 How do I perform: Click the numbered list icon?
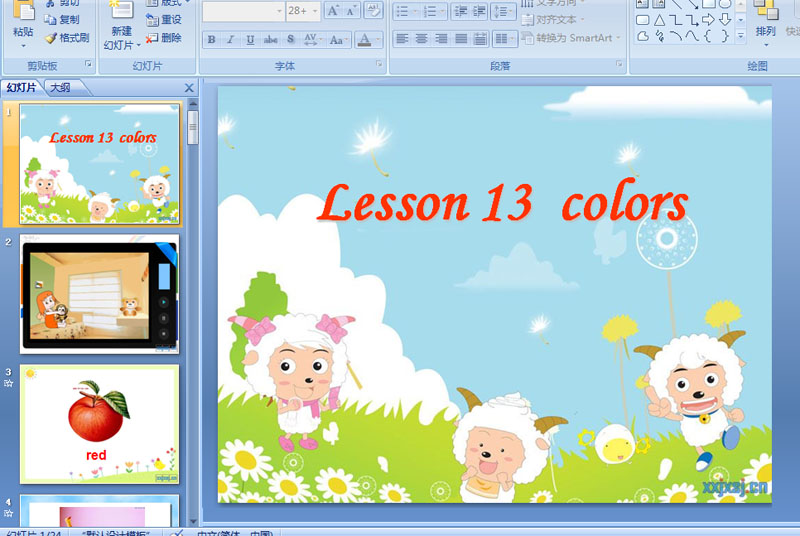click(x=429, y=11)
